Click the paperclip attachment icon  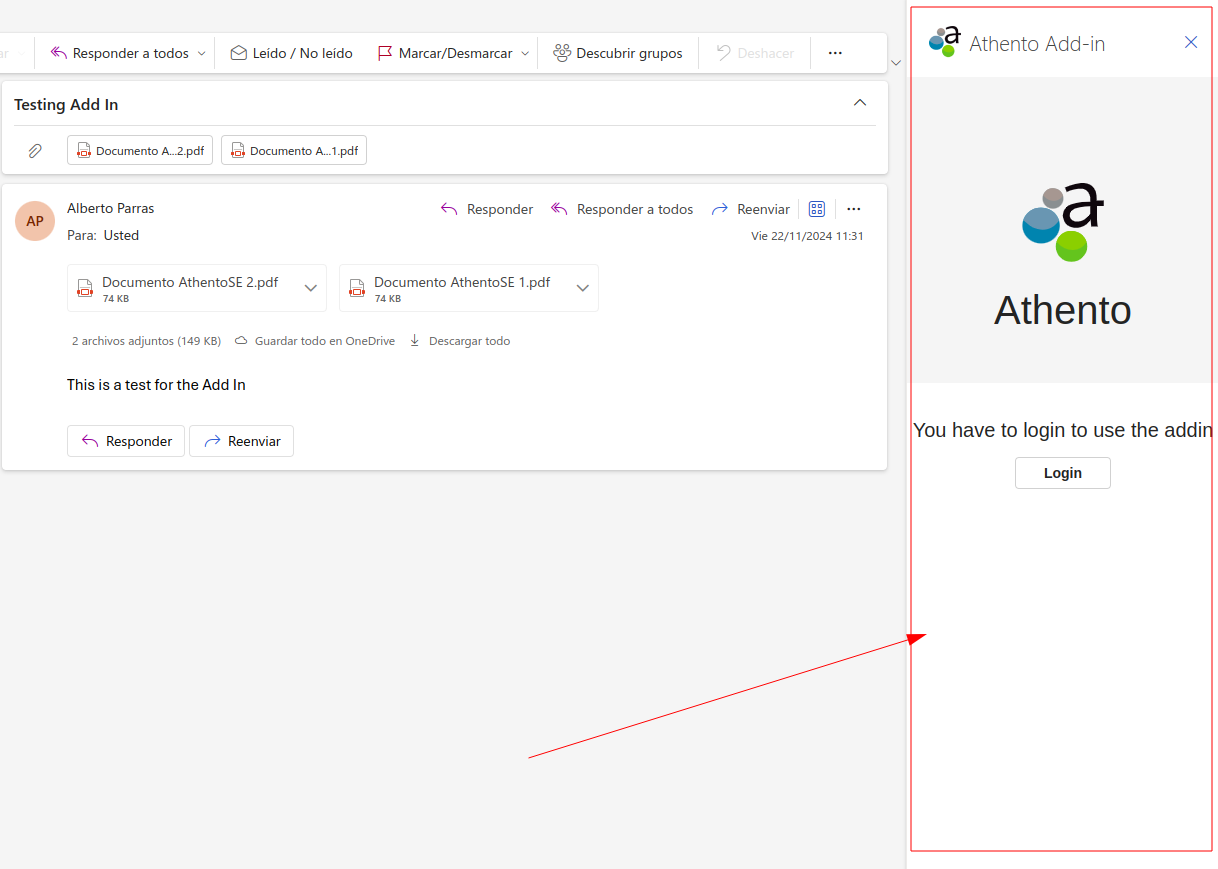point(35,151)
